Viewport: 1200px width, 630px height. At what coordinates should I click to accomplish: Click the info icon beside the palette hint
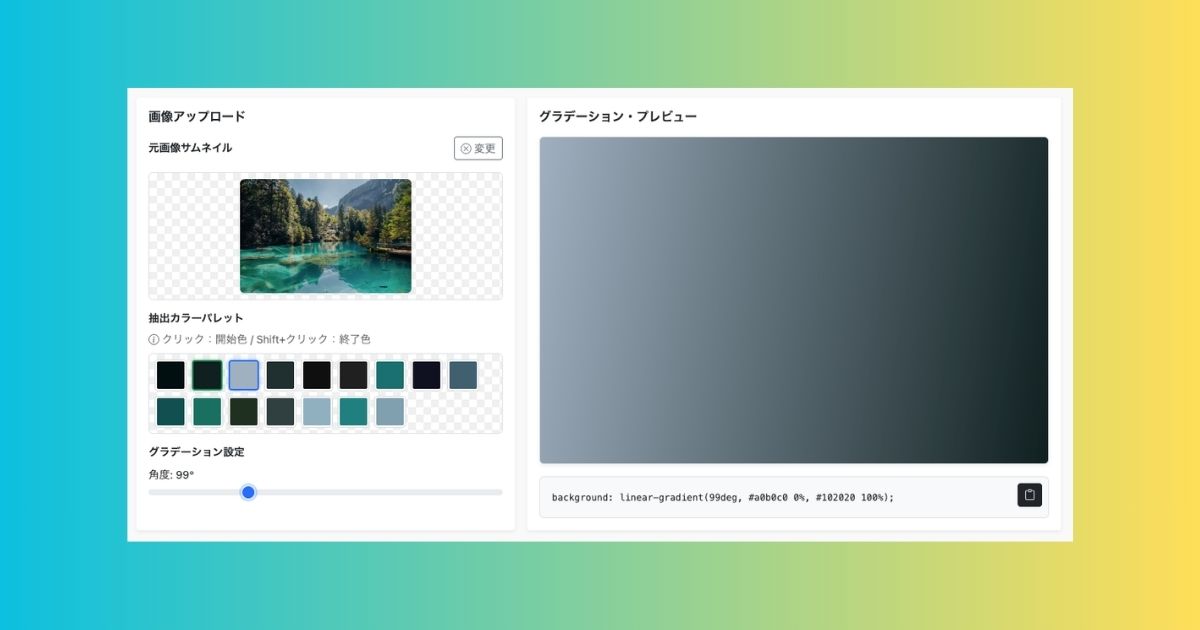154,339
